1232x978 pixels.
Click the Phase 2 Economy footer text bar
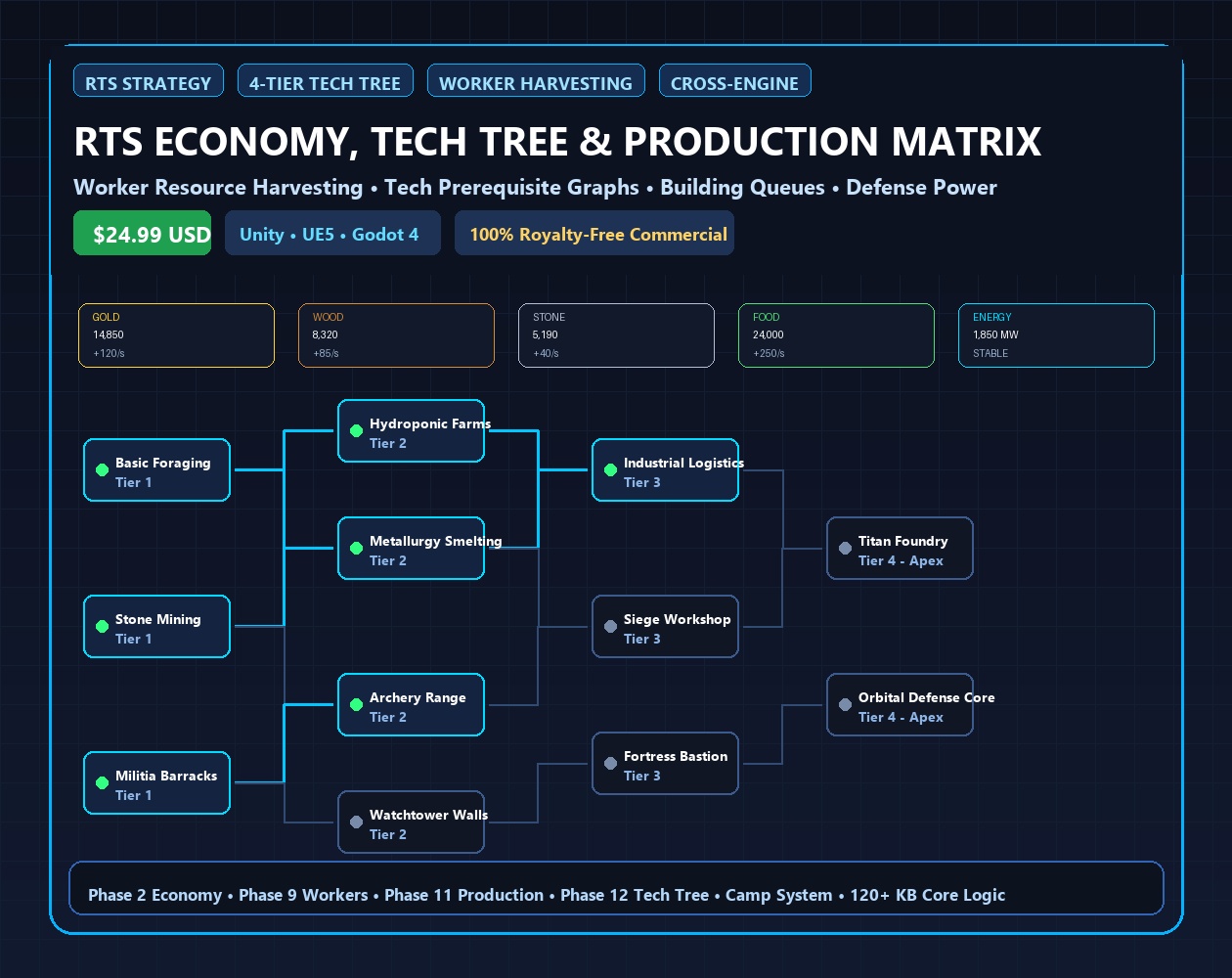[x=616, y=888]
